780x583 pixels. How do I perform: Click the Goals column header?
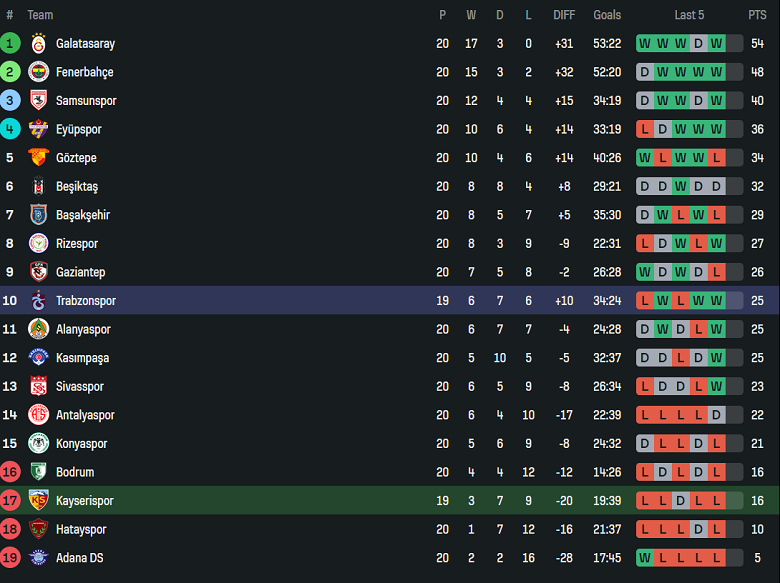(x=607, y=15)
